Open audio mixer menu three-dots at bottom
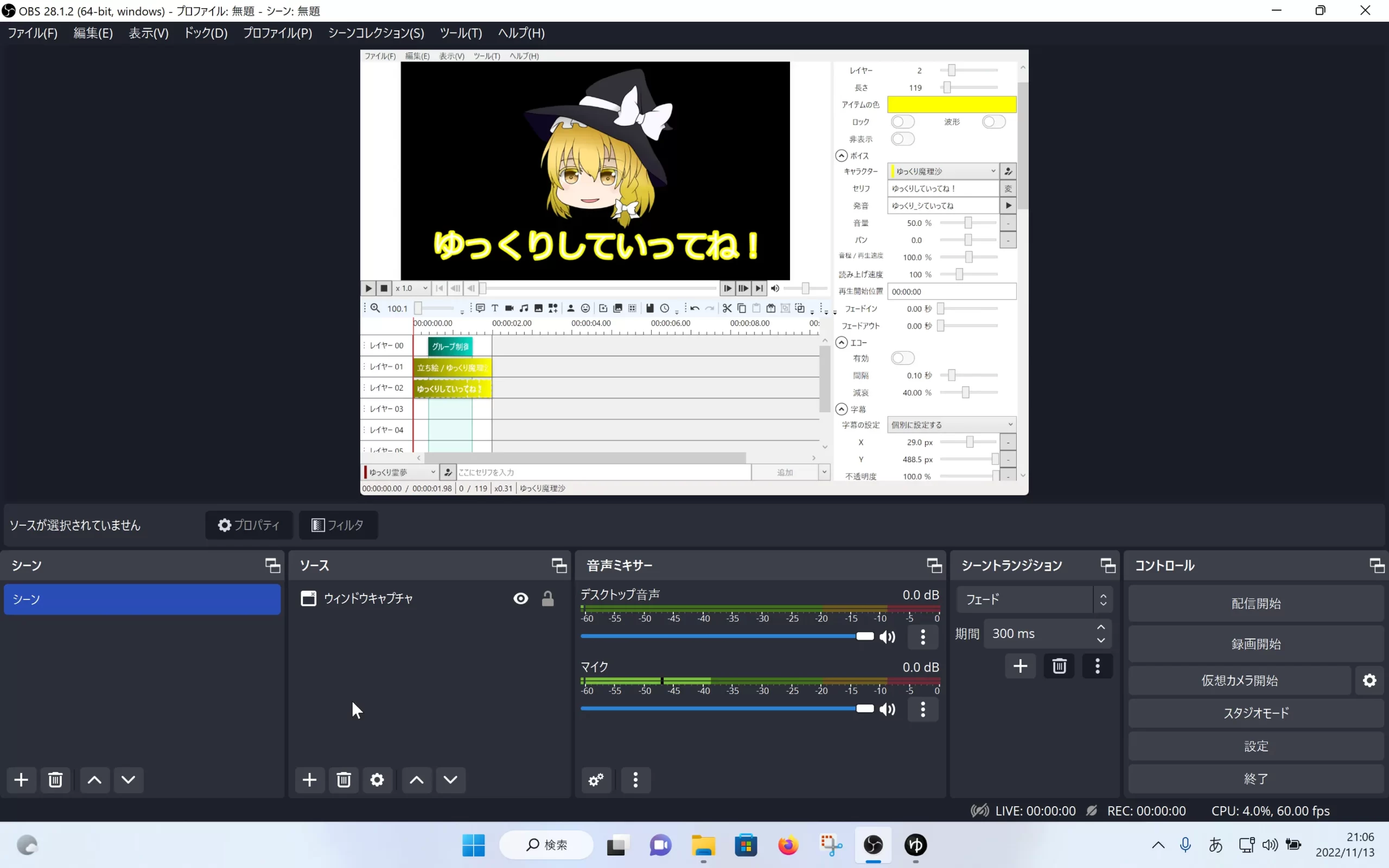The height and width of the screenshot is (868, 1389). (635, 780)
